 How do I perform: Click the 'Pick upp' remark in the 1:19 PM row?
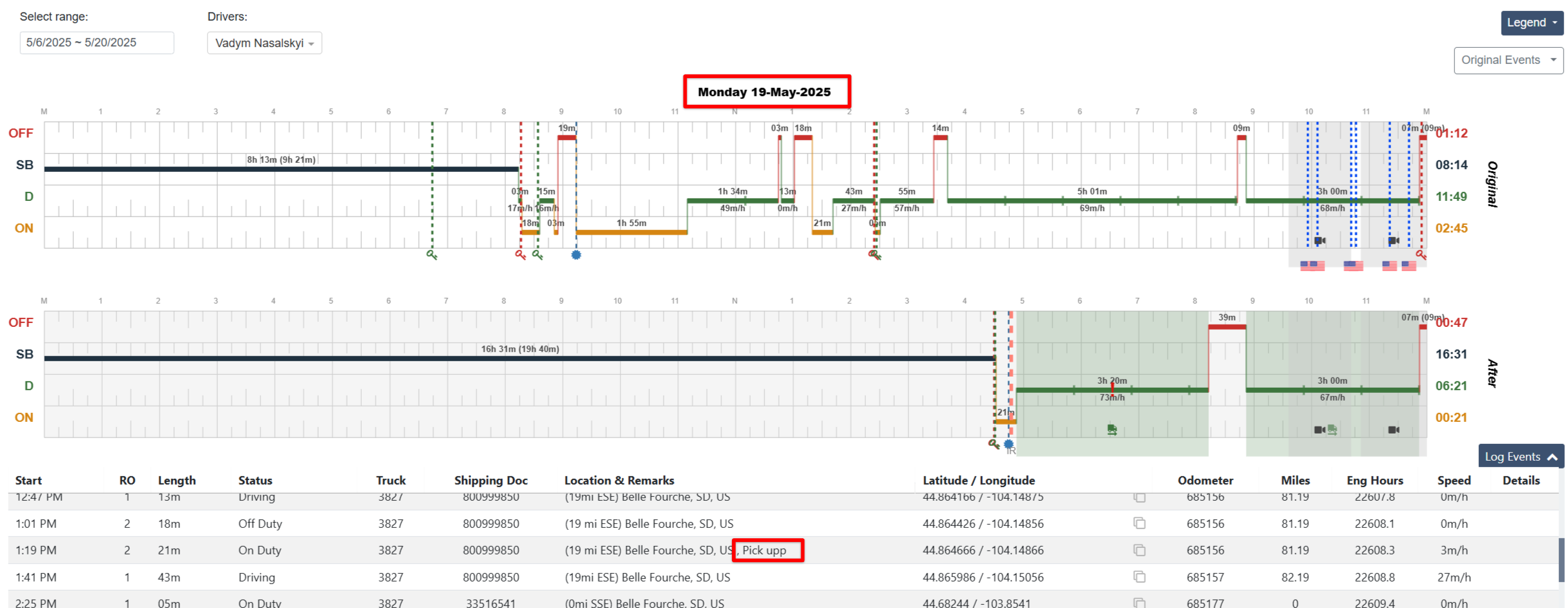764,550
